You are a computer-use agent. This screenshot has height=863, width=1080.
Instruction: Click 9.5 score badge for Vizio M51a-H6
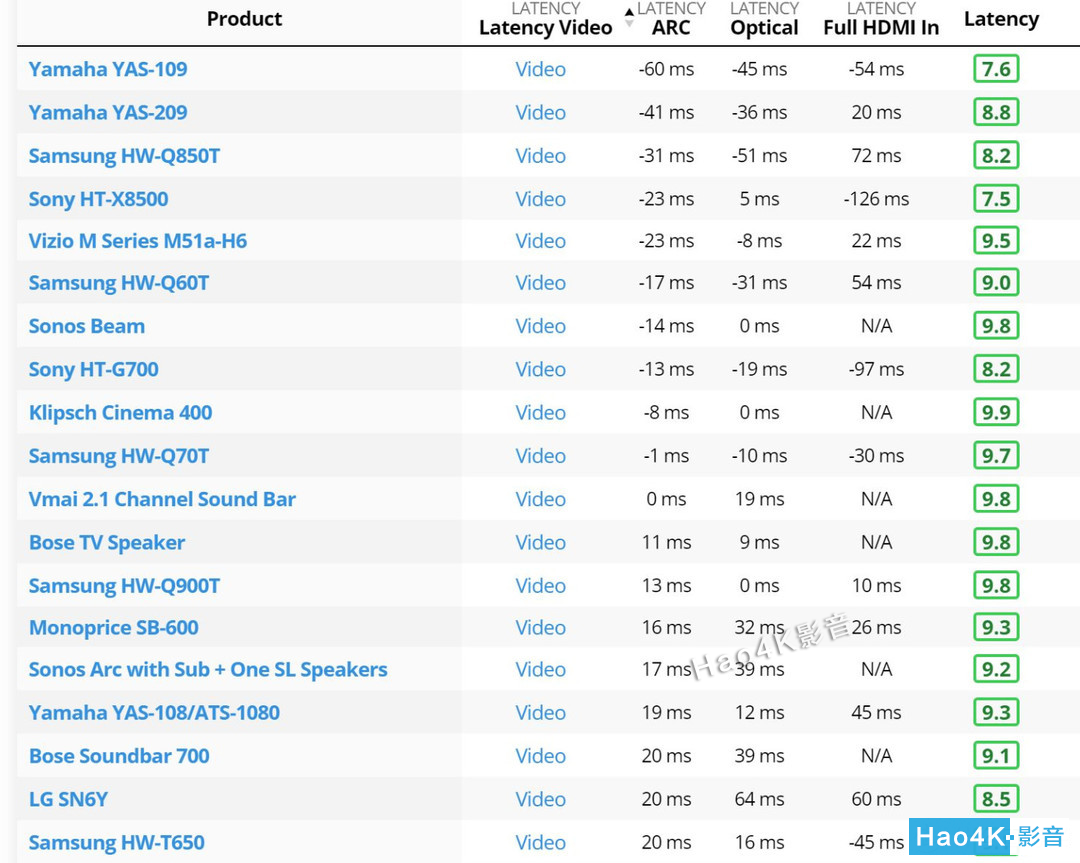[x=996, y=241]
